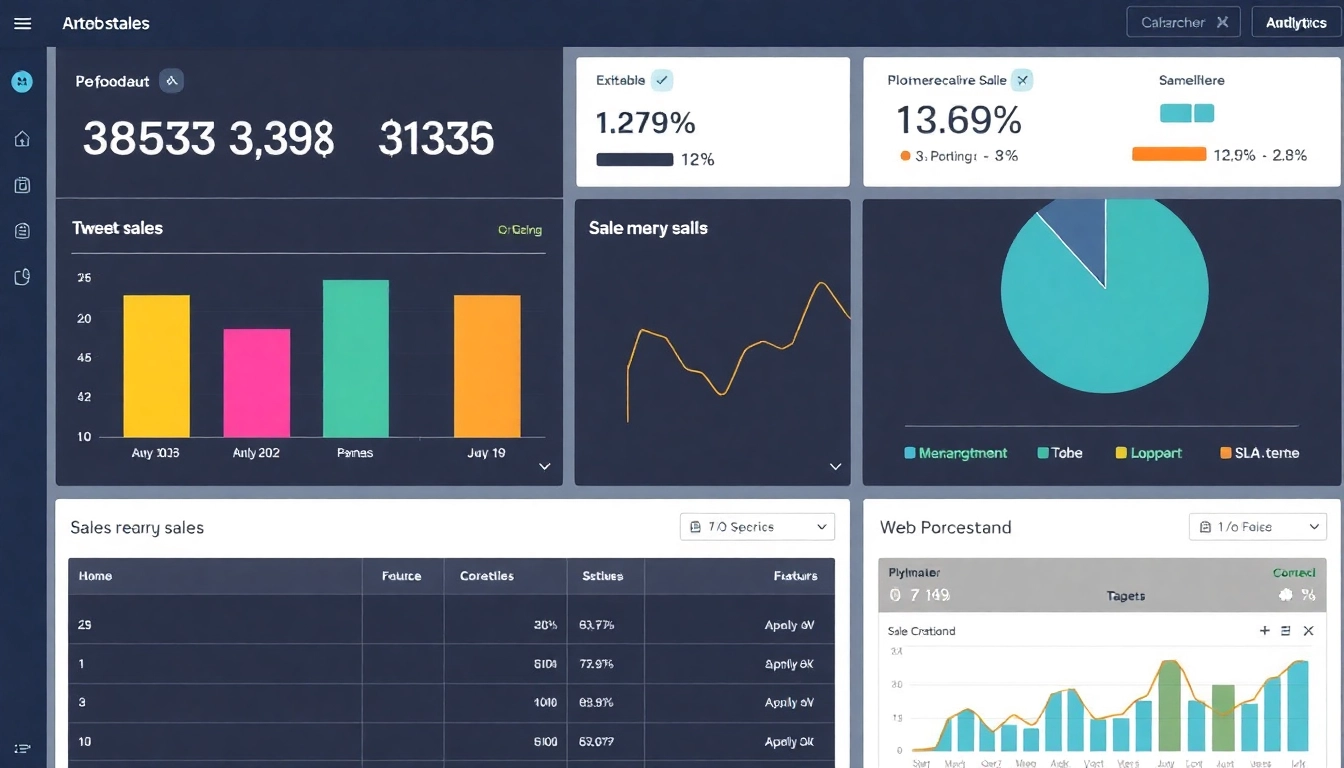Select the document report icon in the sidebar
This screenshot has width=1344, height=768.
pos(22,229)
